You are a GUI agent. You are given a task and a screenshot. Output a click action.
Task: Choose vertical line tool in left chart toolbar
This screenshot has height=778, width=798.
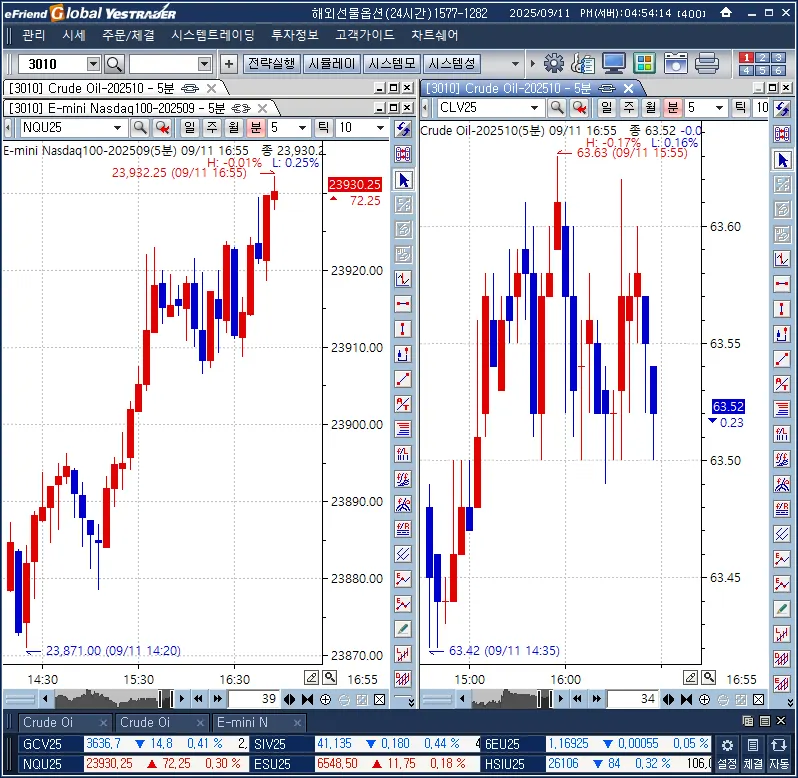(x=403, y=329)
